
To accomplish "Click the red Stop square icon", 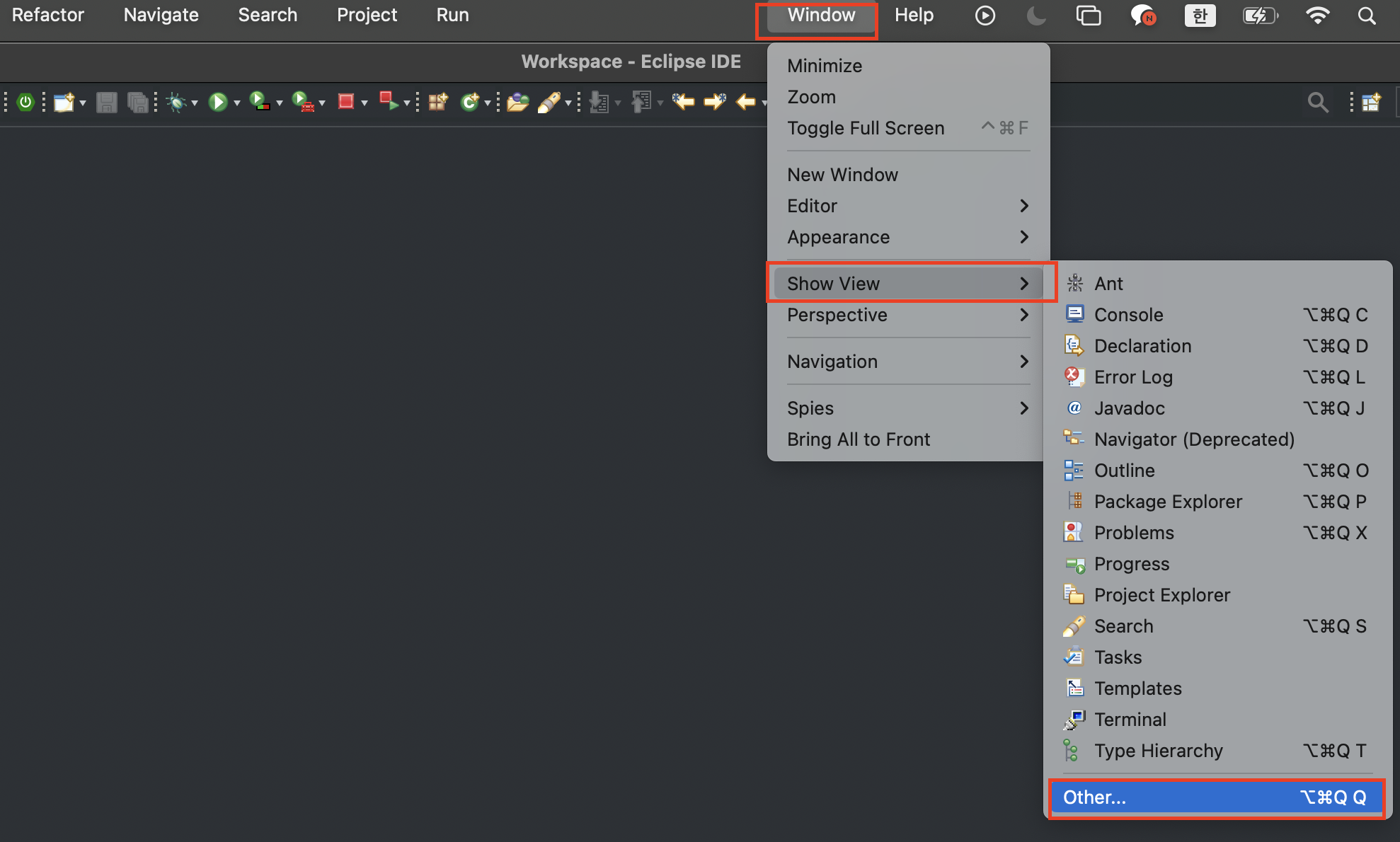I will (x=345, y=102).
